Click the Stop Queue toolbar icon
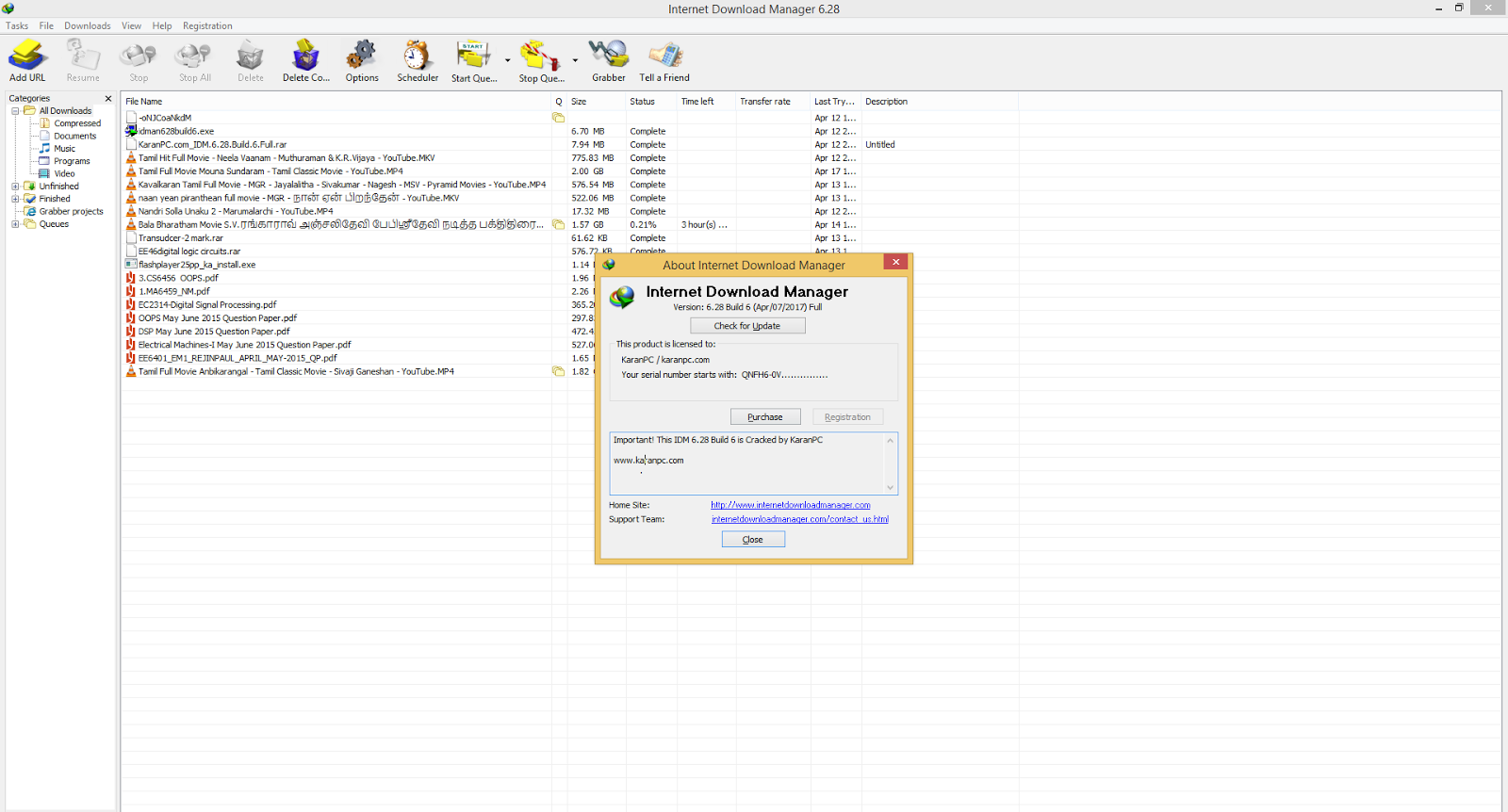 (x=541, y=61)
